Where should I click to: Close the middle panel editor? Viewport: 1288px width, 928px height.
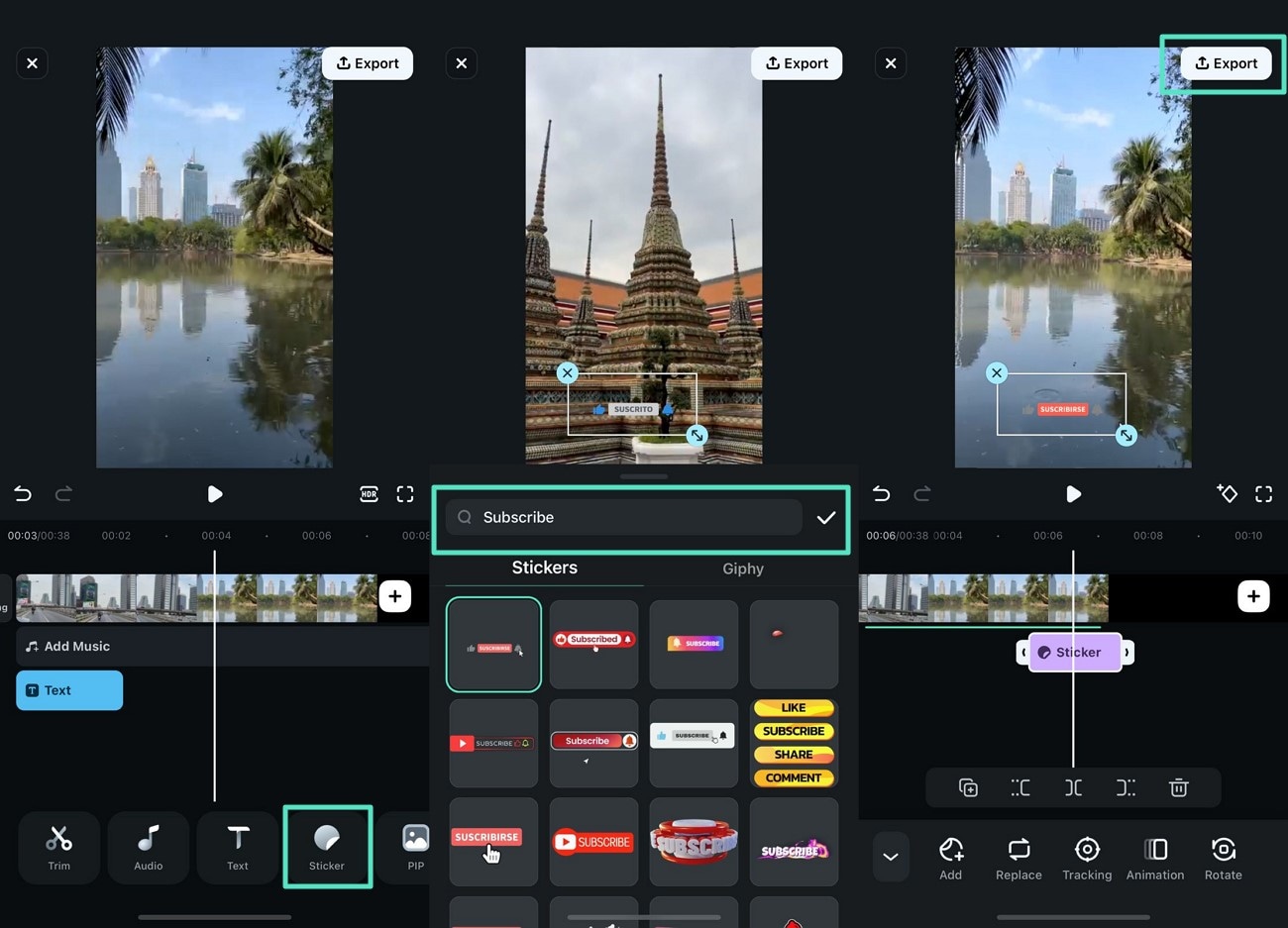(462, 63)
